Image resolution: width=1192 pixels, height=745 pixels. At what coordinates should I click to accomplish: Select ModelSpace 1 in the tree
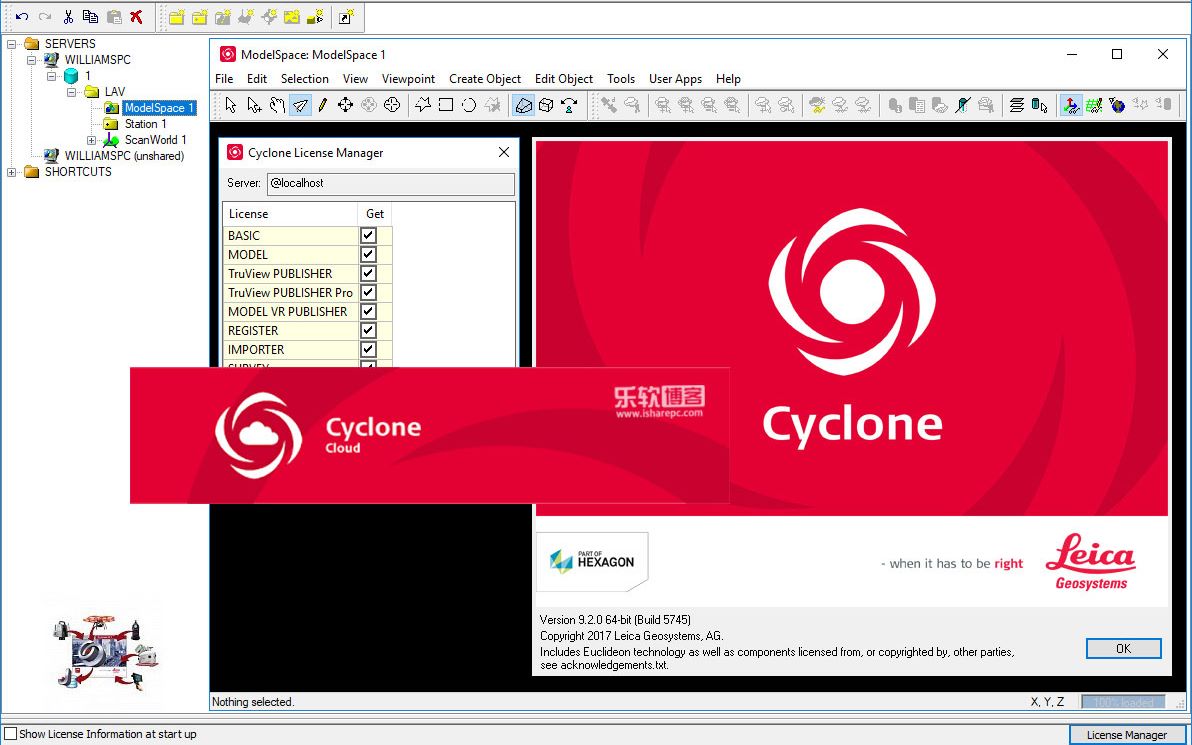pos(159,108)
